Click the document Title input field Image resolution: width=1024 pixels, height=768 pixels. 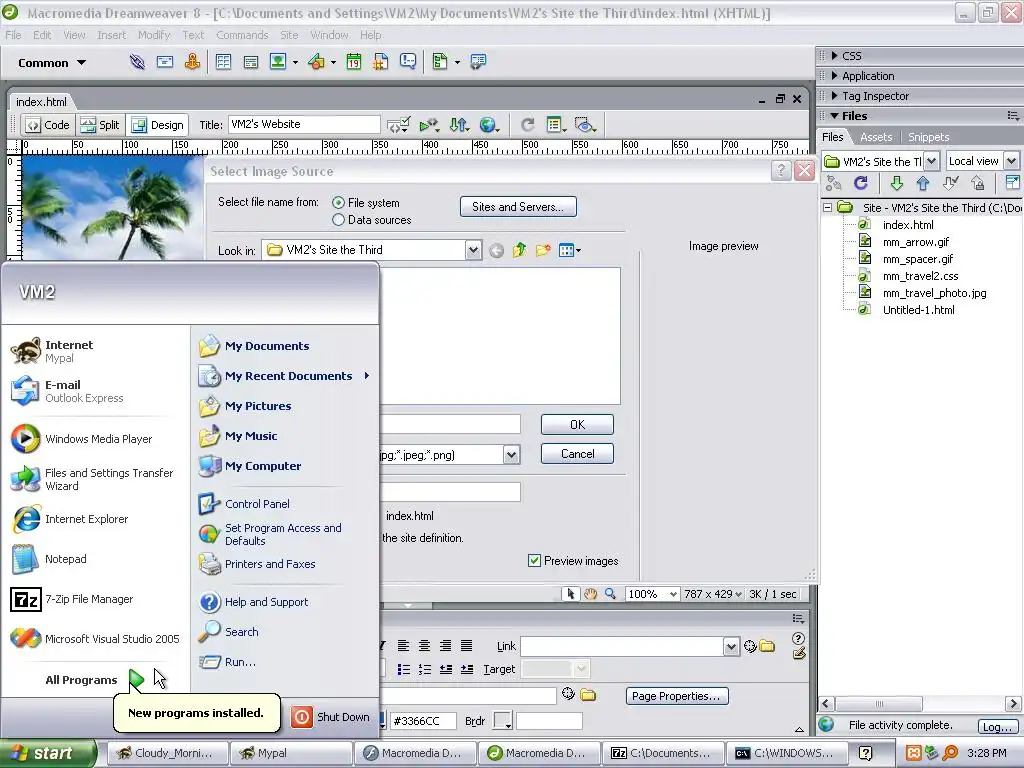tap(304, 124)
